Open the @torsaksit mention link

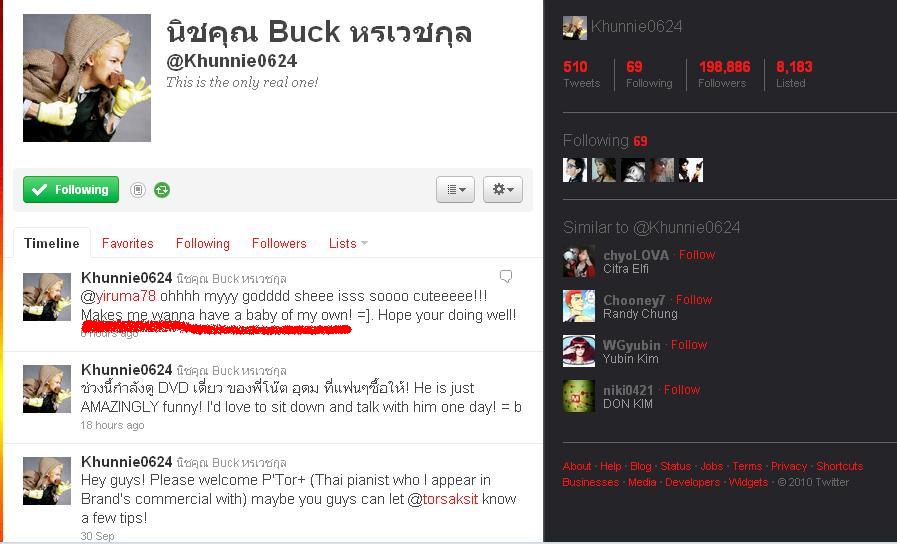pyautogui.click(x=443, y=499)
